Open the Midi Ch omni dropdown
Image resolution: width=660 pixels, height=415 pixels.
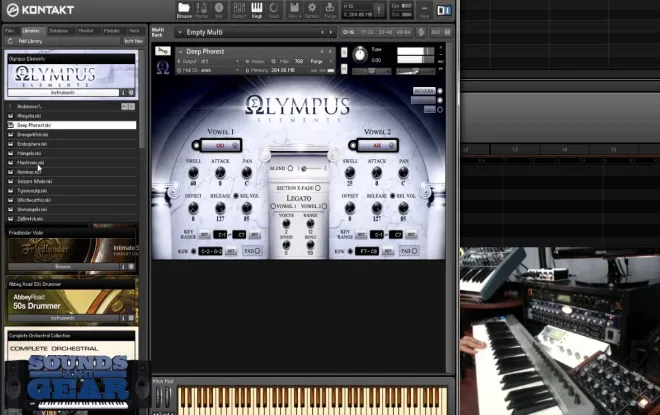pyautogui.click(x=208, y=70)
